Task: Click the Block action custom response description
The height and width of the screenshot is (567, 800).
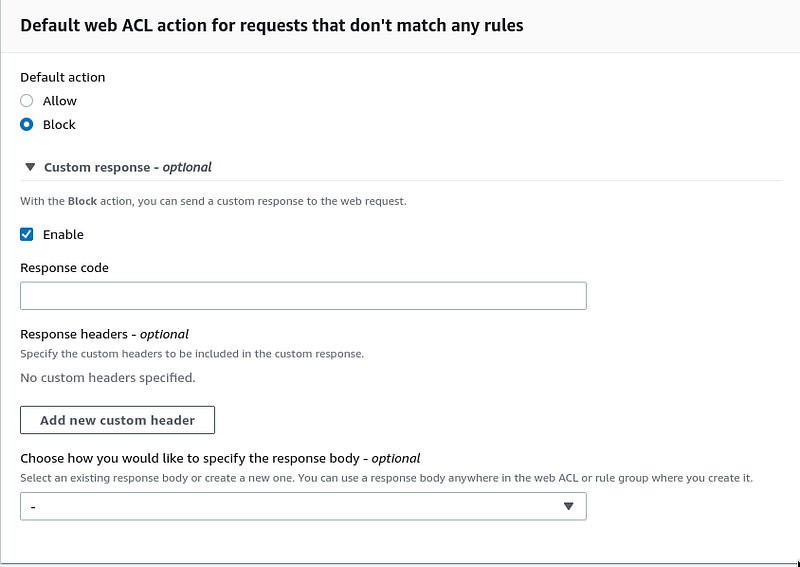Action: click(x=213, y=202)
